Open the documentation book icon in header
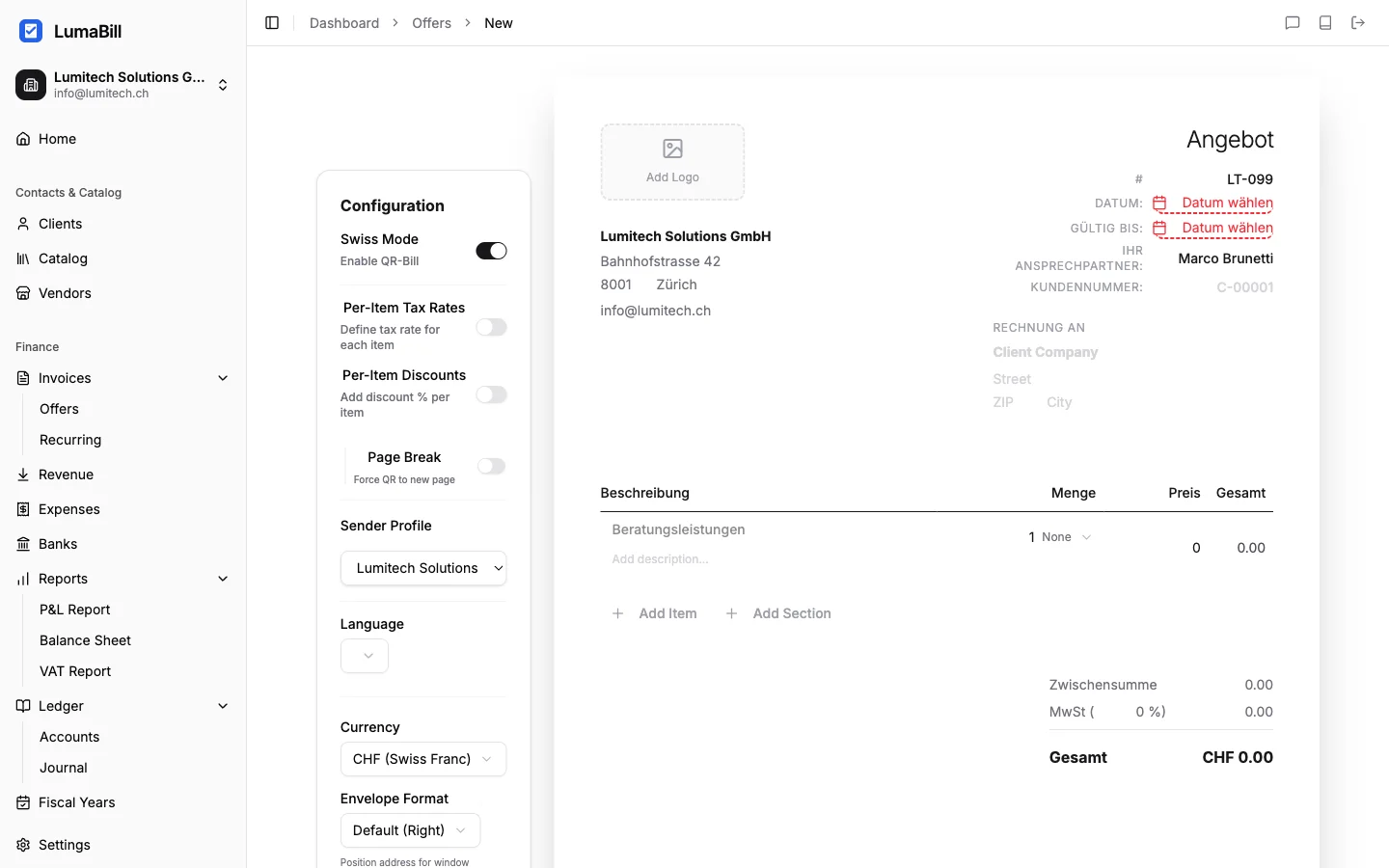 (x=1325, y=23)
